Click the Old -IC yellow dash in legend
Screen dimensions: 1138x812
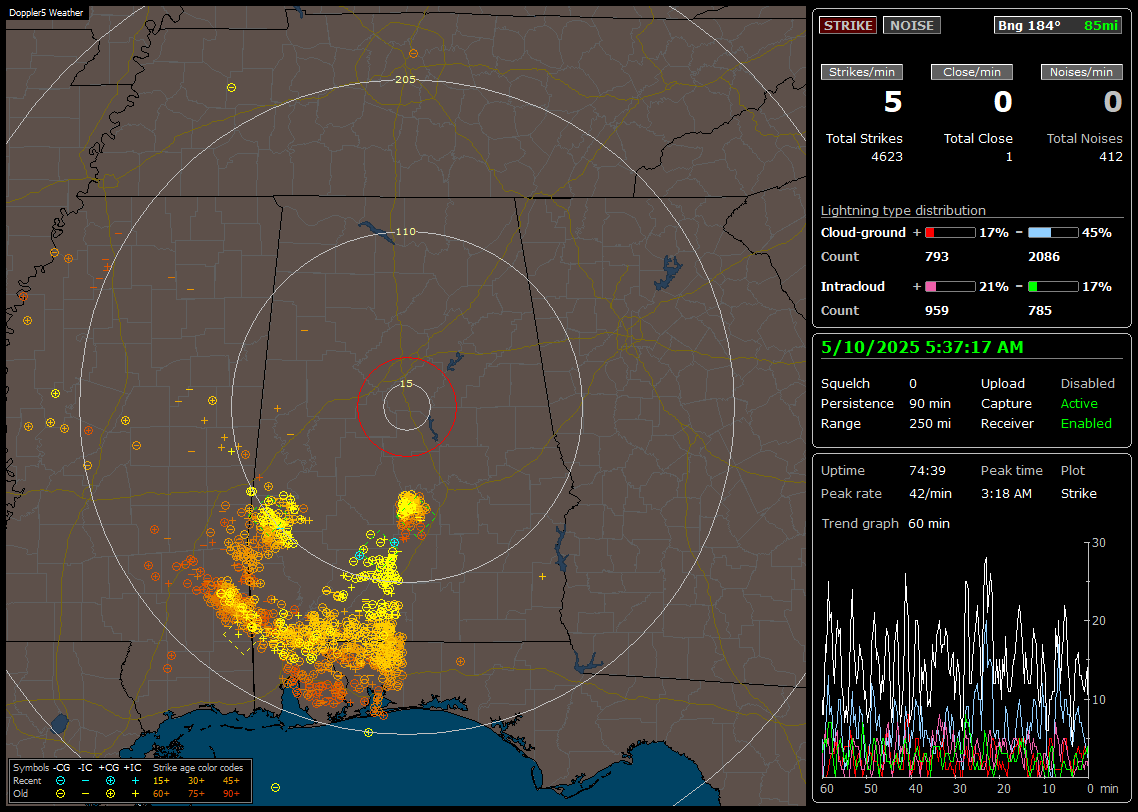click(x=86, y=794)
